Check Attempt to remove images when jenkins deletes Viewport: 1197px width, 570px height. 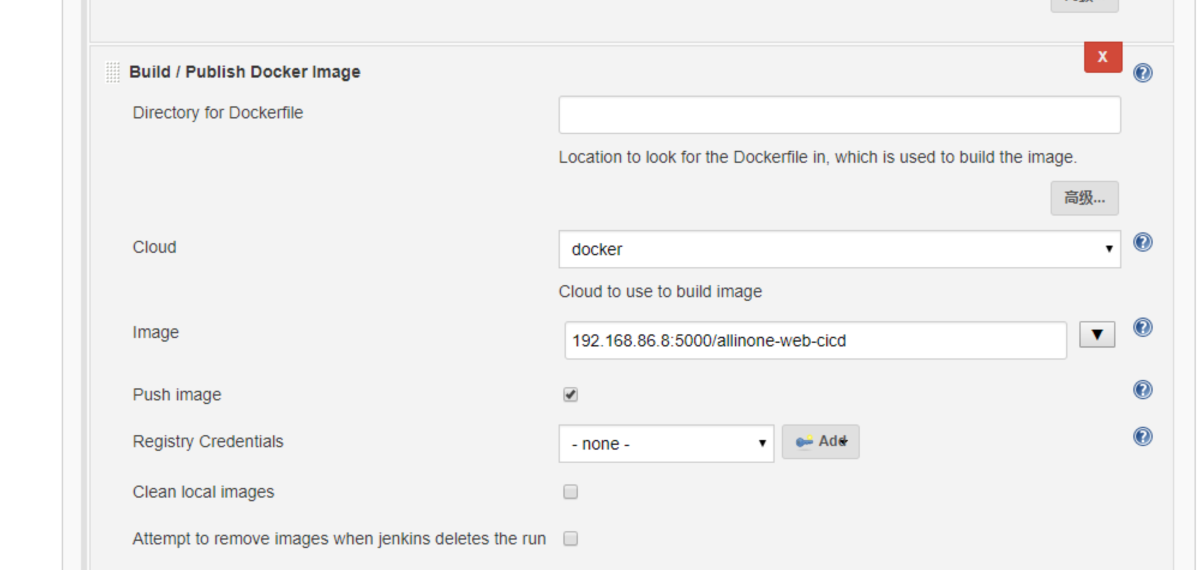(571, 539)
